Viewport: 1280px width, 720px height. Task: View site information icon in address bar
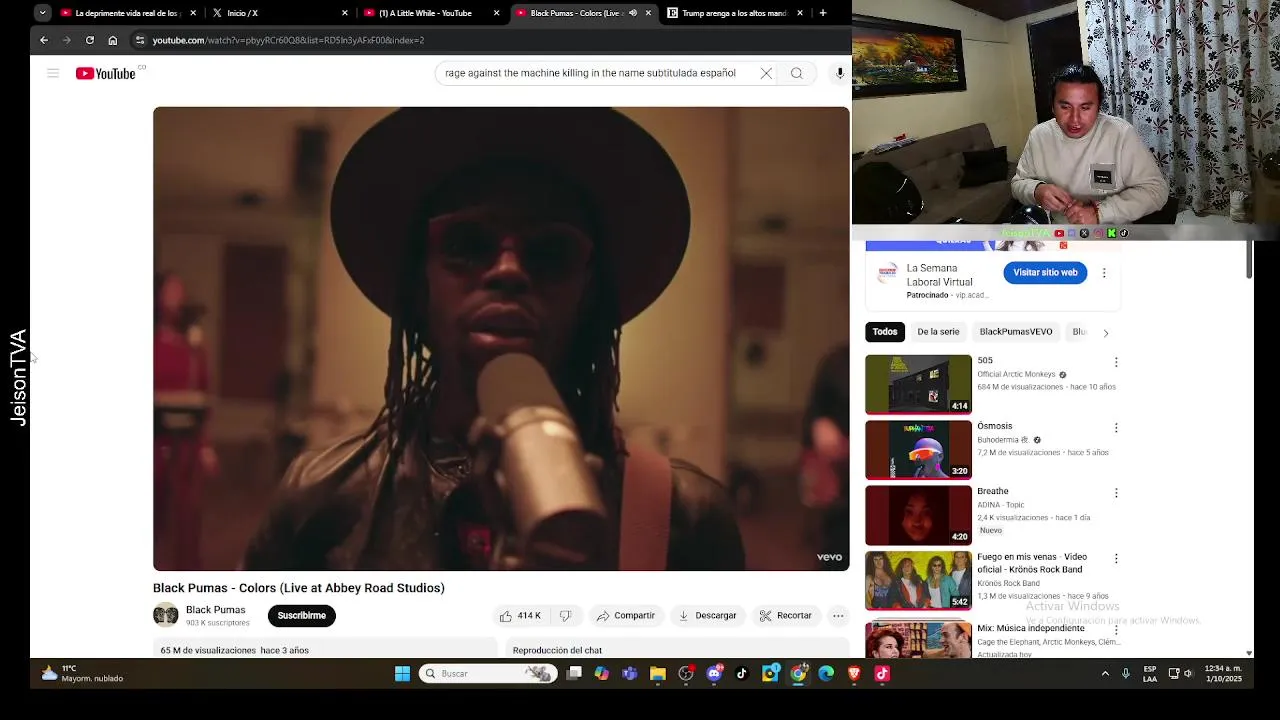(141, 40)
